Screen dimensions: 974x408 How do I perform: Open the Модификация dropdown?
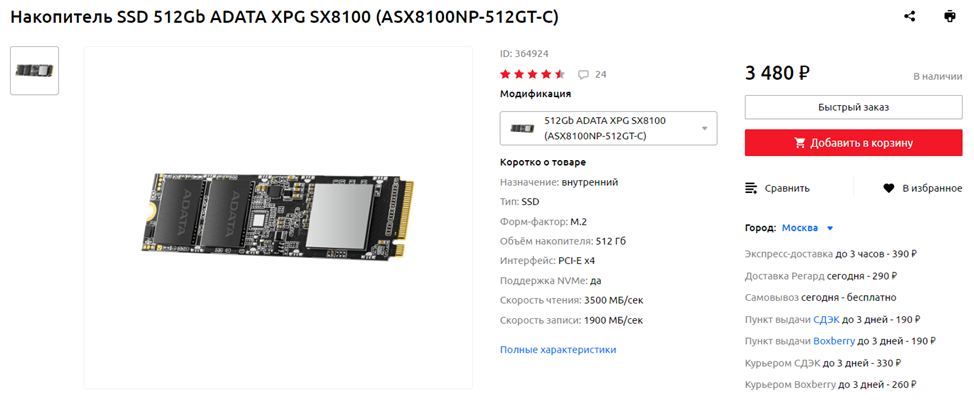(x=608, y=129)
